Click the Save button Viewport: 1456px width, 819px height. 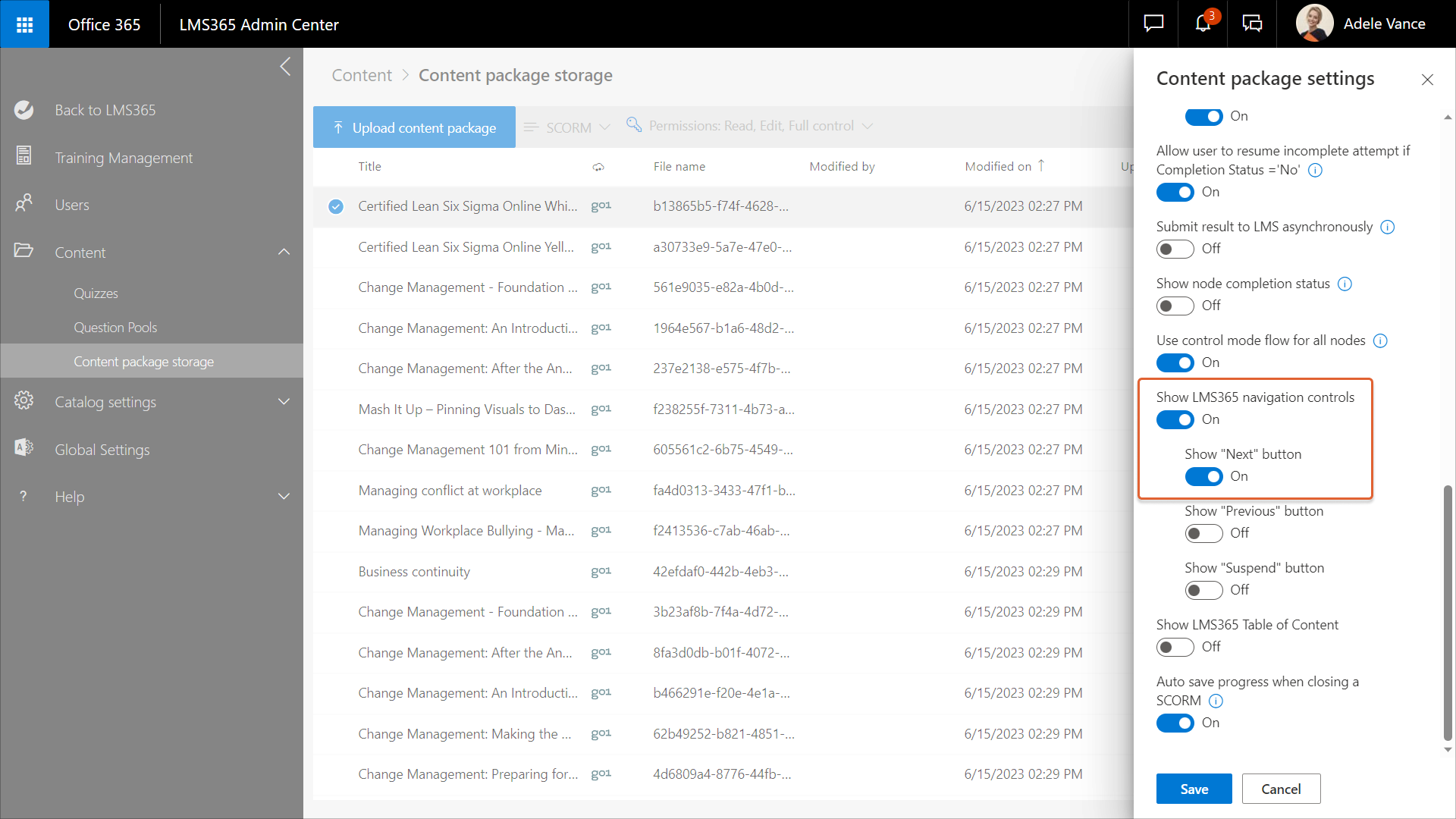coord(1194,789)
